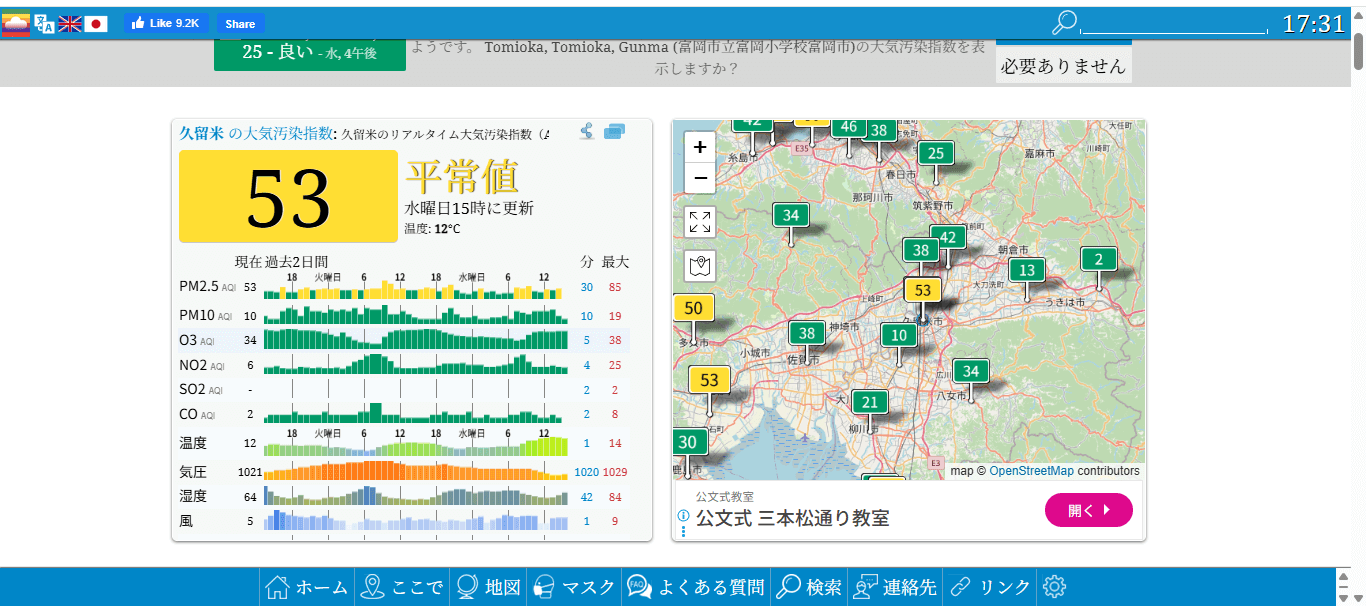Open the OpenStreetMap link
This screenshot has width=1366, height=606.
point(1031,471)
